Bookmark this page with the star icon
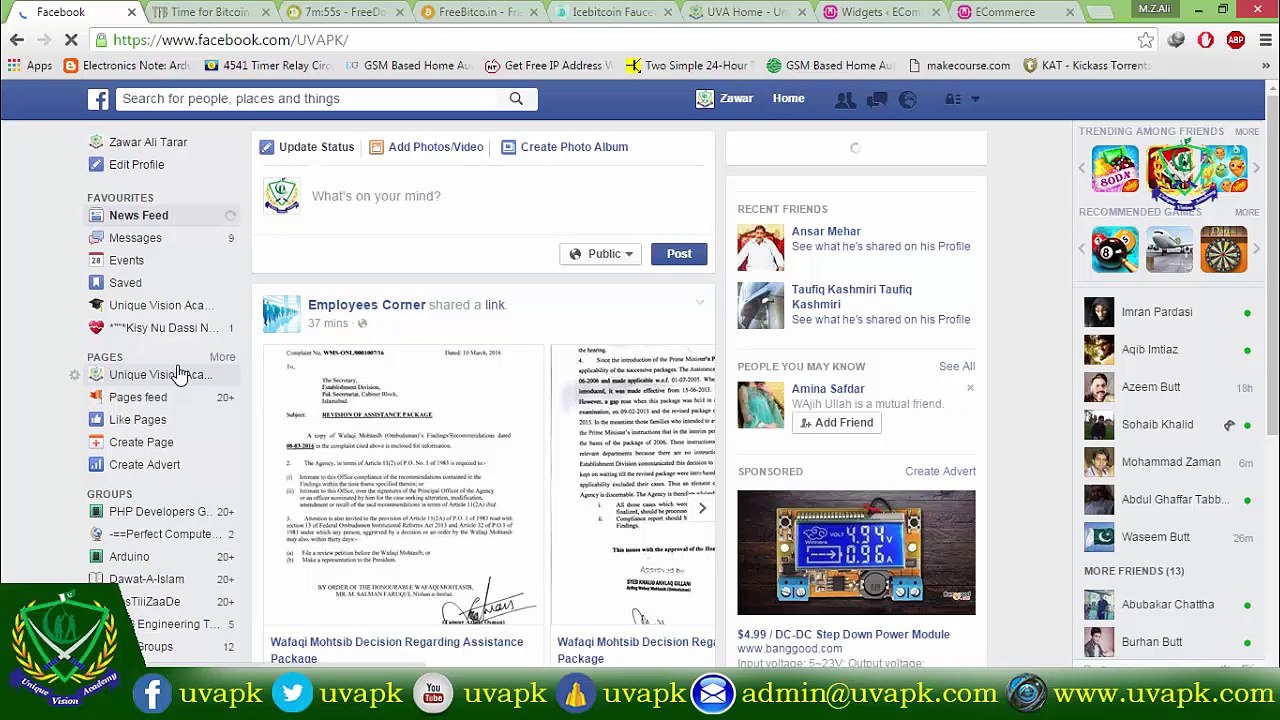 click(1146, 40)
